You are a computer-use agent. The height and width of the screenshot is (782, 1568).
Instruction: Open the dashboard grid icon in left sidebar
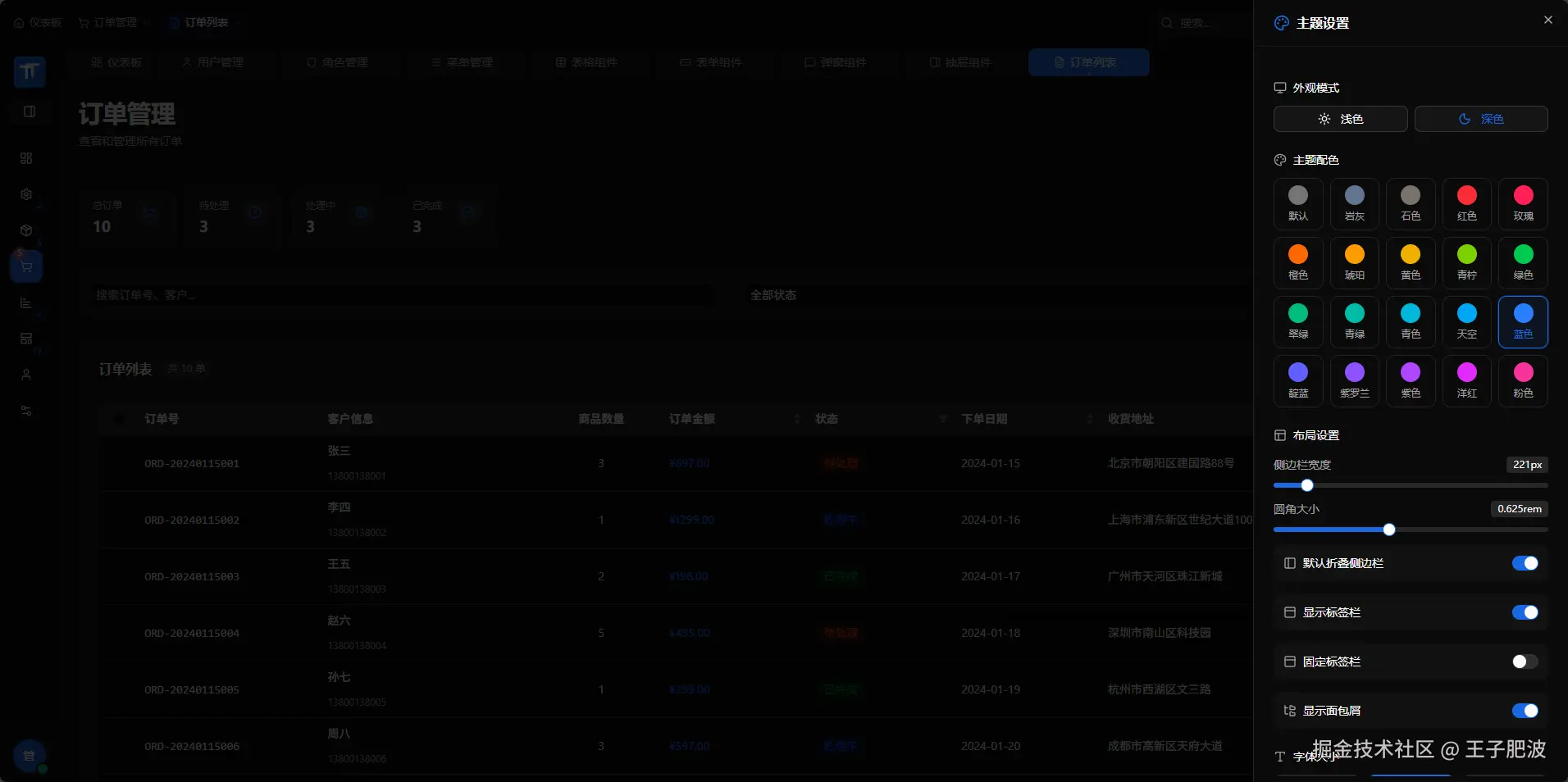[x=26, y=158]
